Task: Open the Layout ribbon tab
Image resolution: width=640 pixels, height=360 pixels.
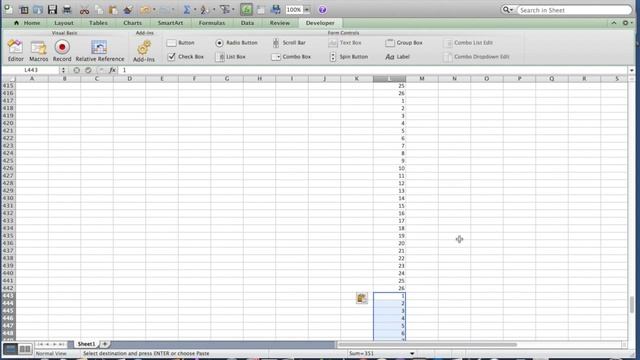Action: click(x=64, y=23)
